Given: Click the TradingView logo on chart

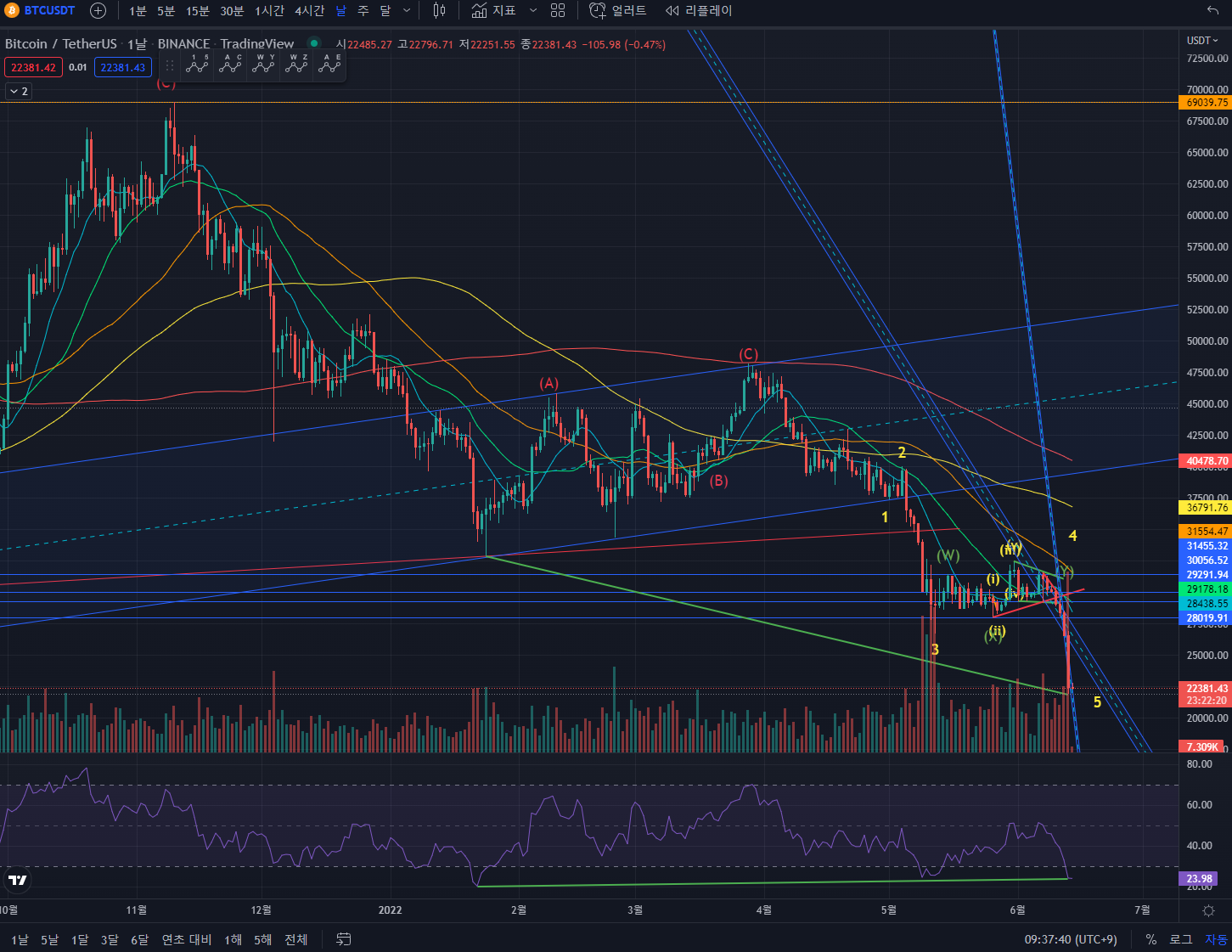Looking at the screenshot, I should 17,880.
